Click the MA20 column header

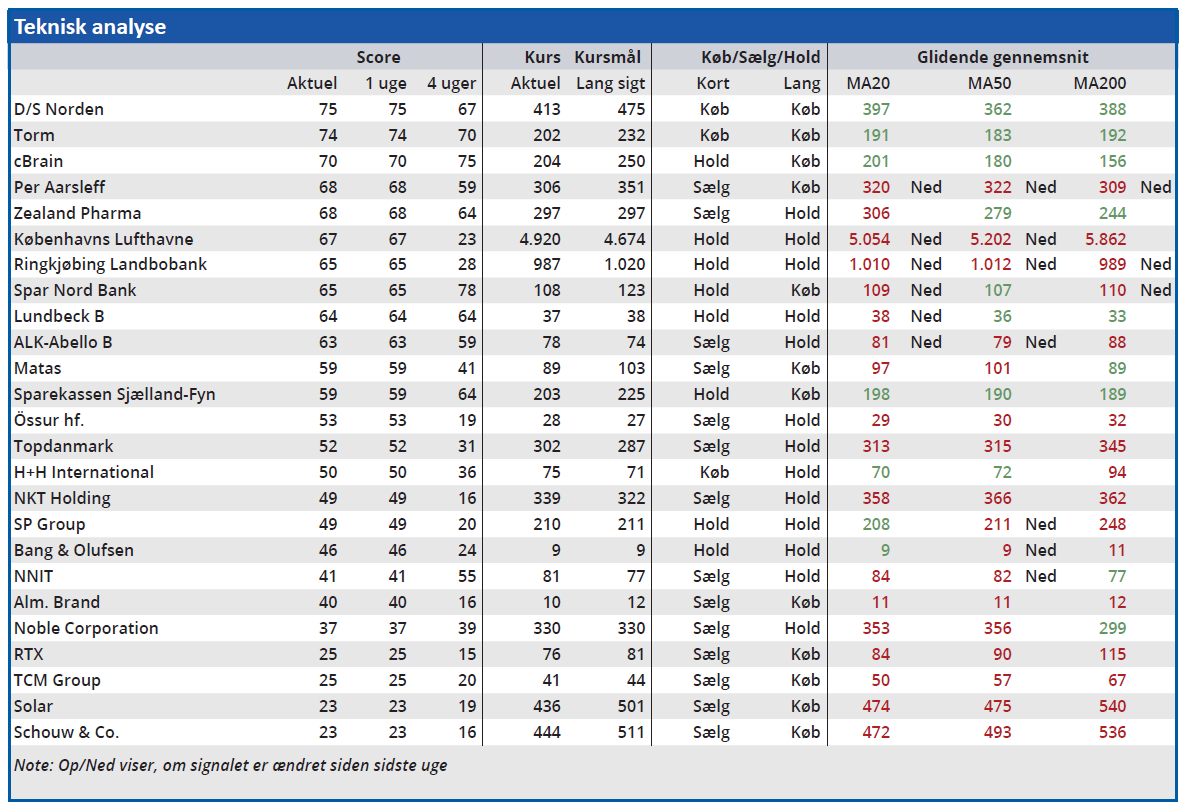click(x=868, y=83)
